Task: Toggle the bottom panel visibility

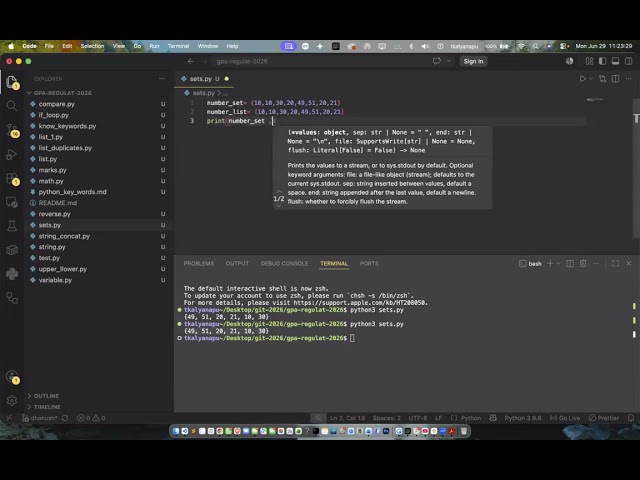Action: tap(616, 61)
